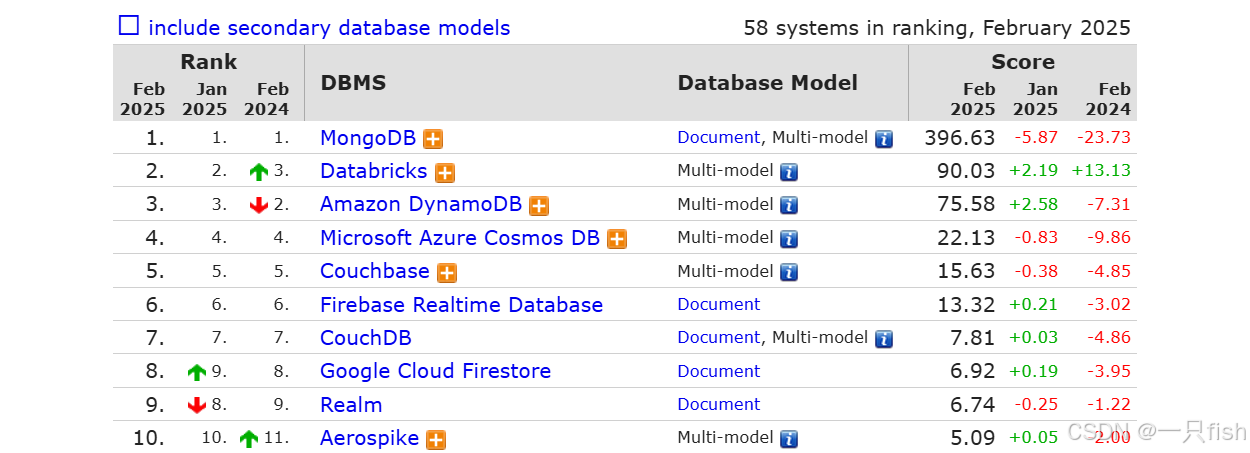Click the info icon in the Azure Cosmos DB row

[789, 239]
